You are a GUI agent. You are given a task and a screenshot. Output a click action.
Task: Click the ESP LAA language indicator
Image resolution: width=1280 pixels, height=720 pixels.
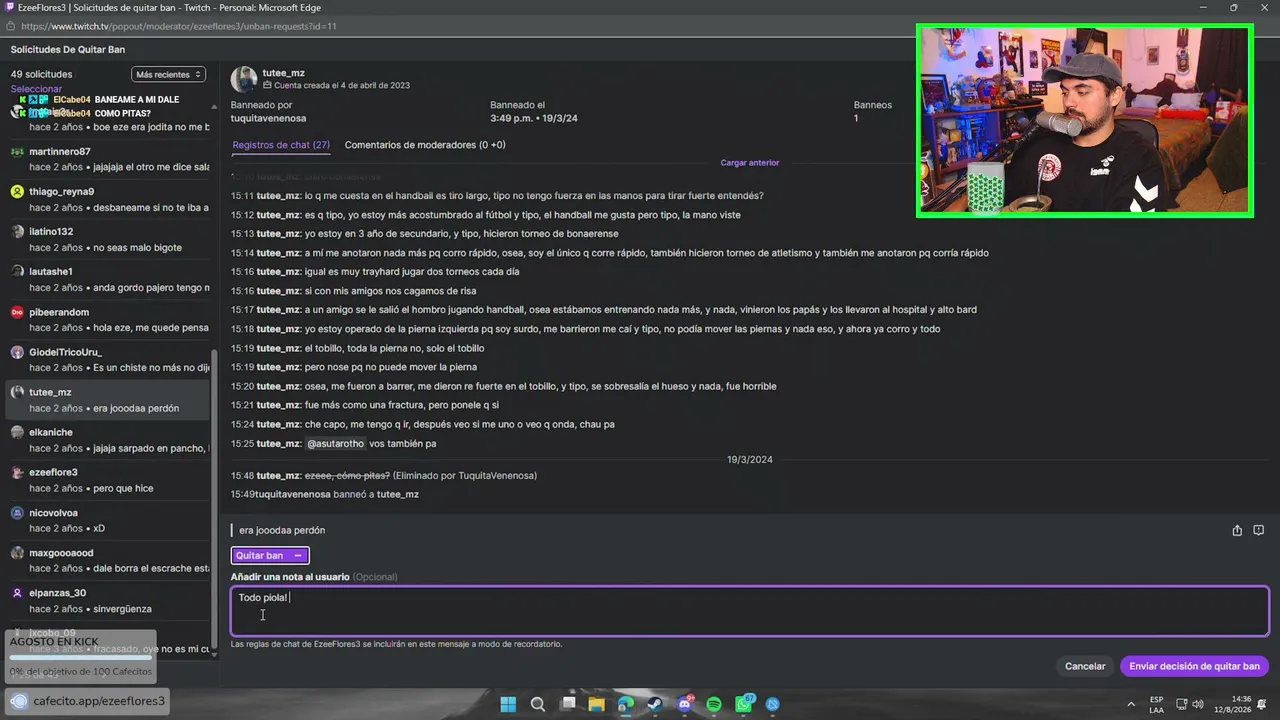(1157, 704)
